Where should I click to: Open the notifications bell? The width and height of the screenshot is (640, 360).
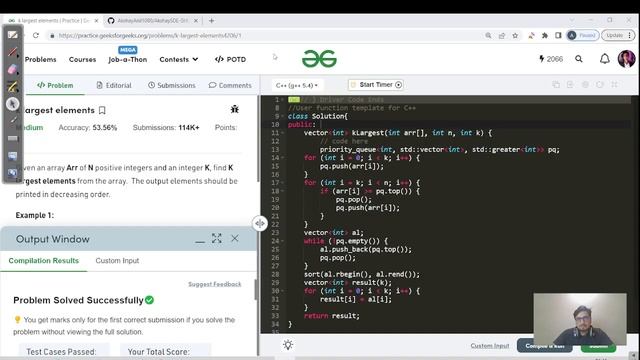tap(604, 59)
